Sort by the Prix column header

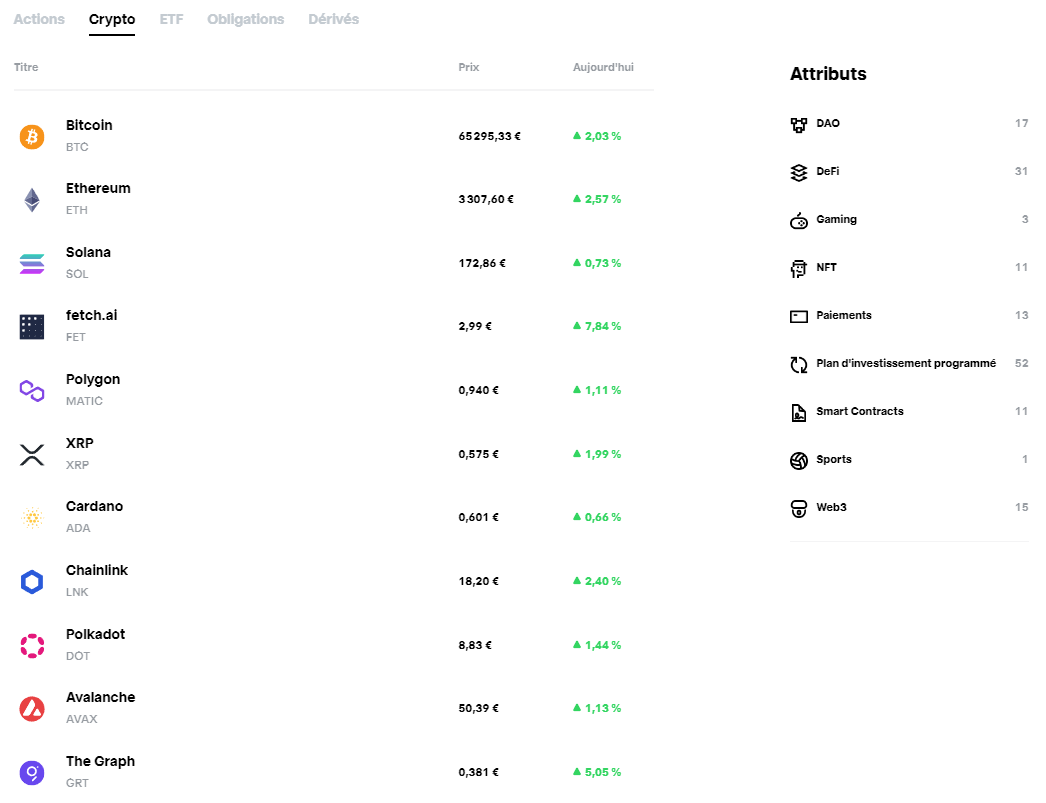[x=469, y=67]
